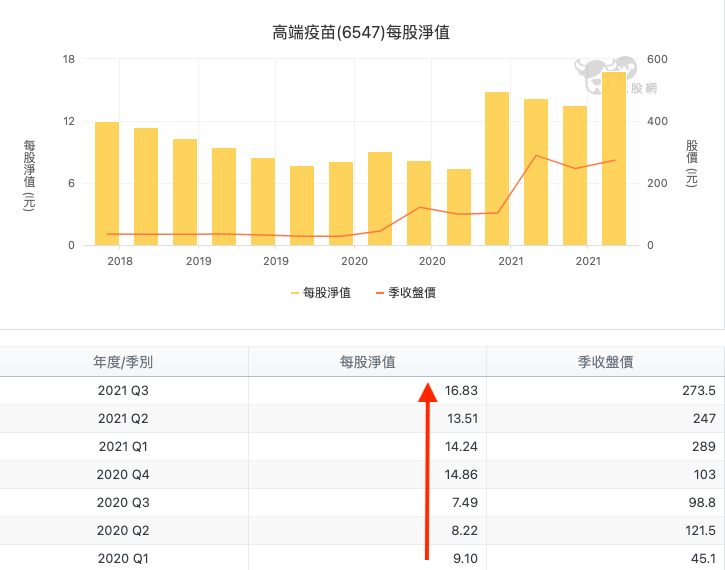The height and width of the screenshot is (570, 725).
Task: Click the 18 left axis tick
Action: tap(69, 59)
